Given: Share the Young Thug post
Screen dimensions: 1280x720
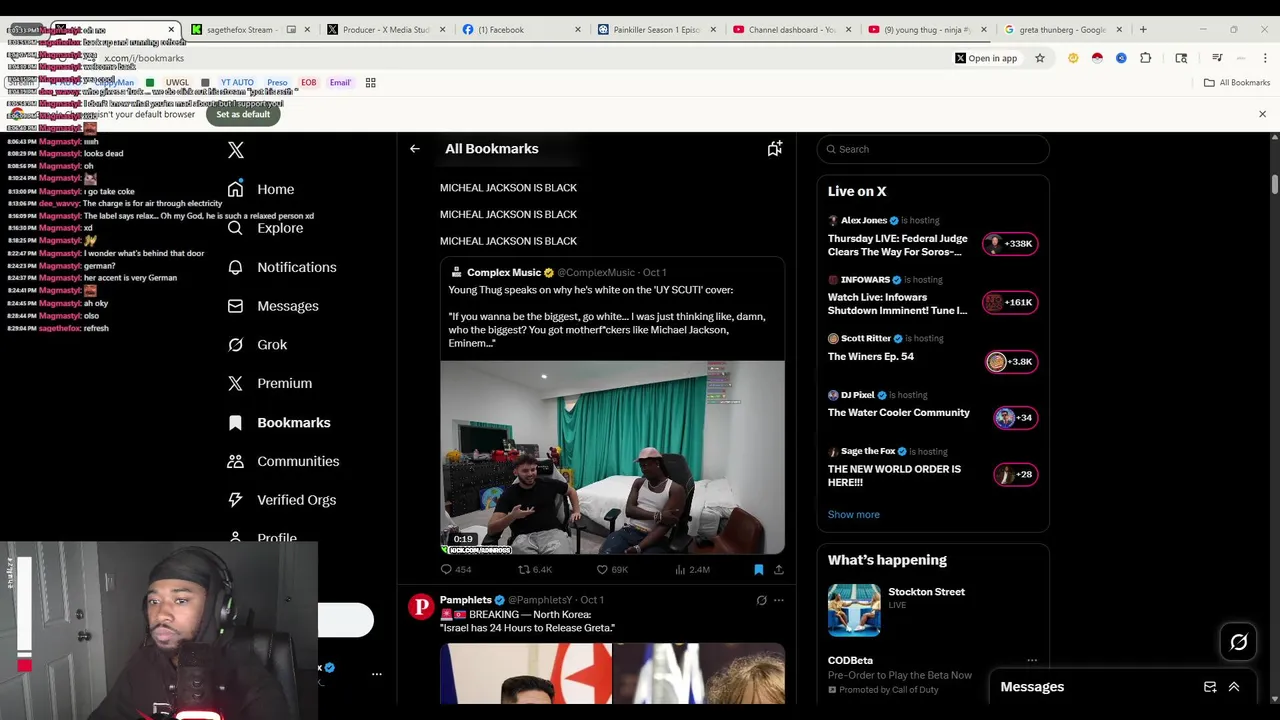Looking at the screenshot, I should (x=778, y=569).
